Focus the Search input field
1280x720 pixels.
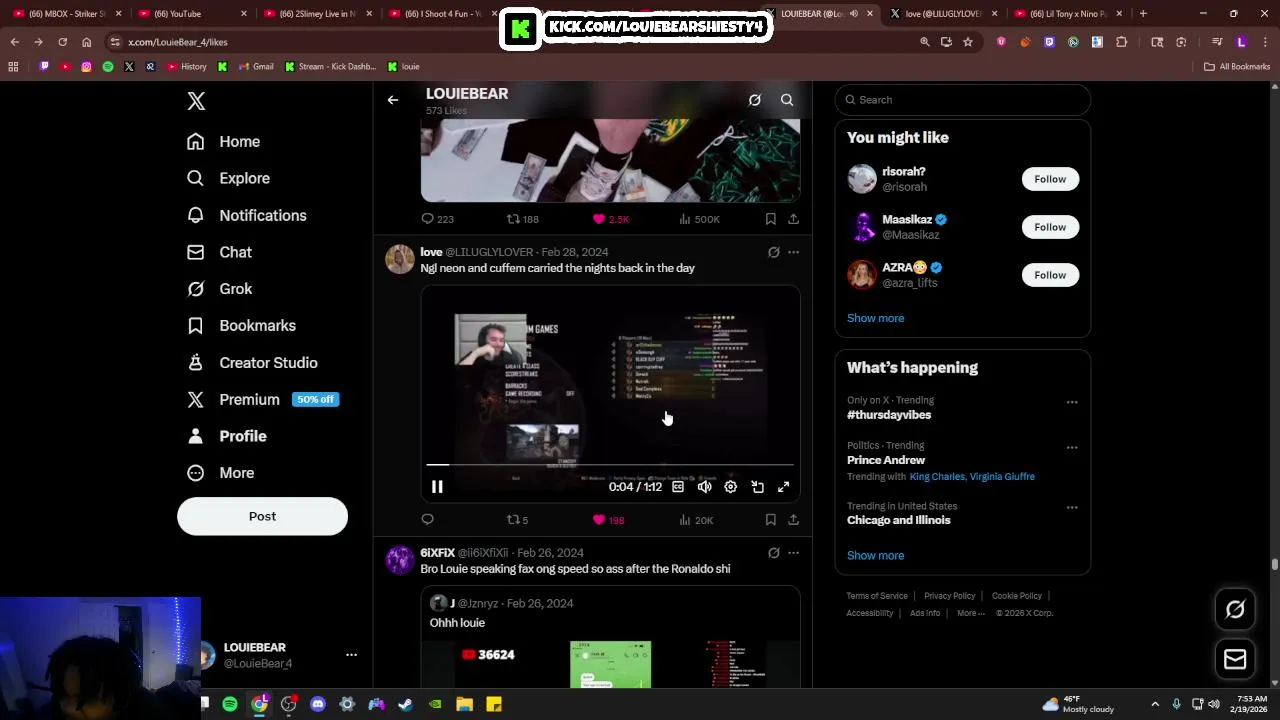962,100
